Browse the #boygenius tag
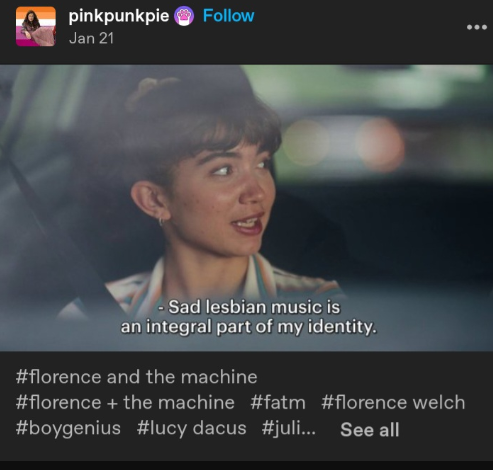 point(68,428)
